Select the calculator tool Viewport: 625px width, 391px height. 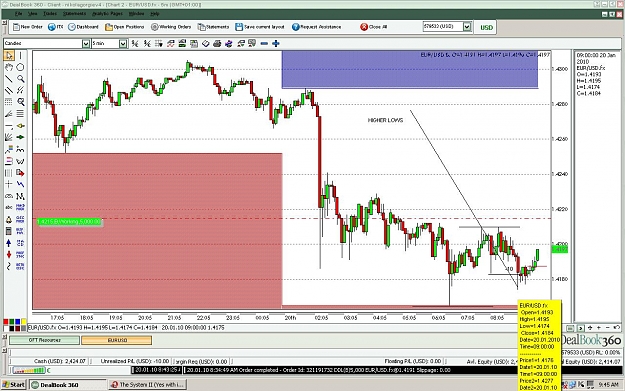(9, 231)
